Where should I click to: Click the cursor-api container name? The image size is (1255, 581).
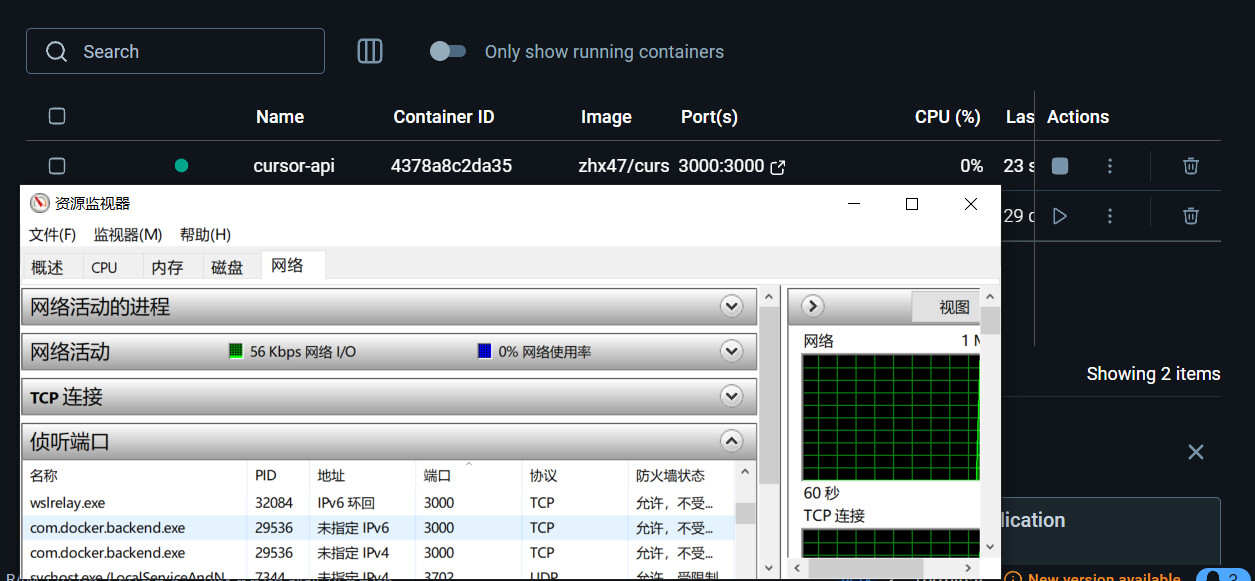[x=294, y=166]
